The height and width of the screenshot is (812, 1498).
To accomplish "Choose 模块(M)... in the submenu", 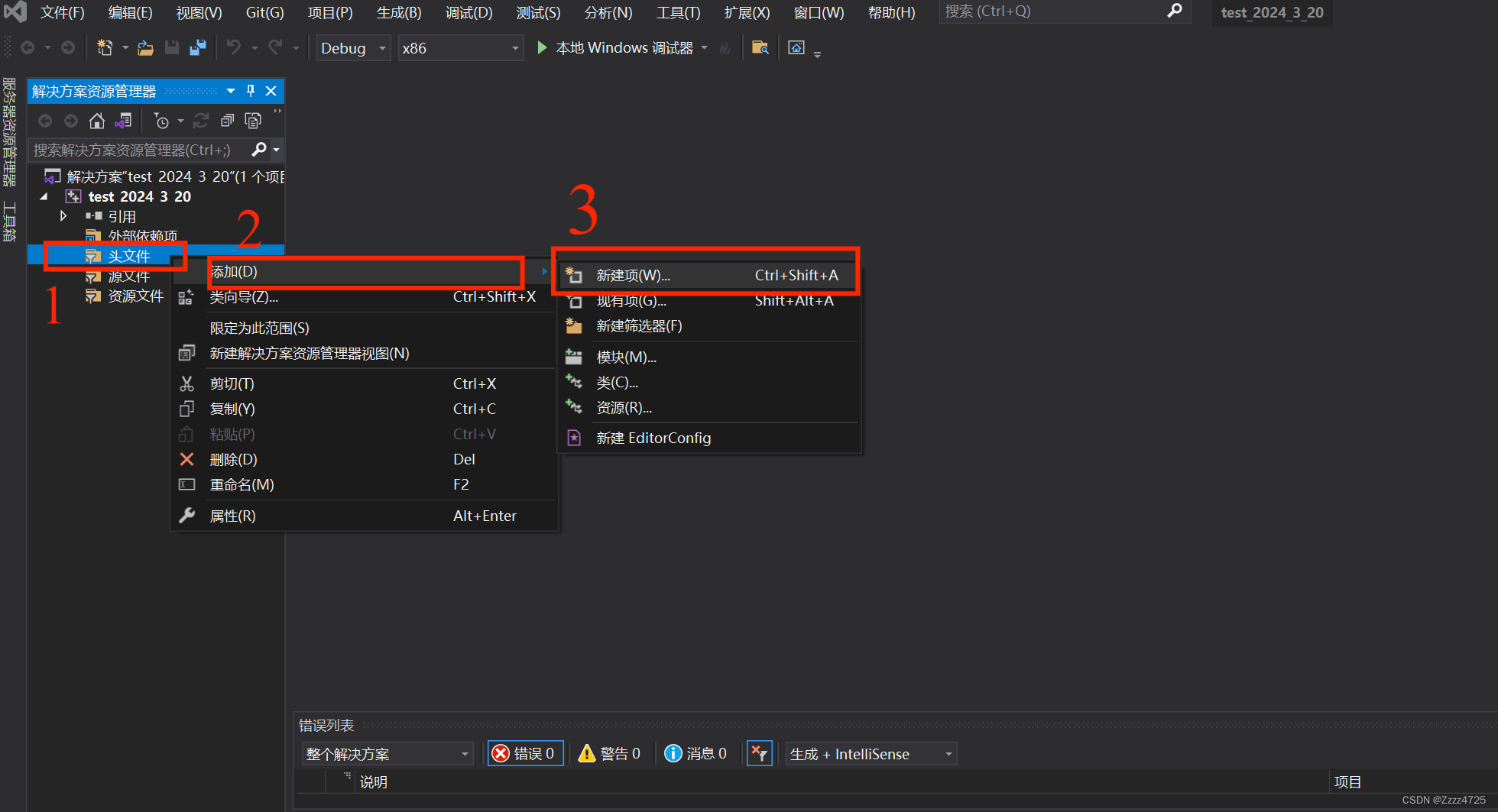I will click(709, 357).
